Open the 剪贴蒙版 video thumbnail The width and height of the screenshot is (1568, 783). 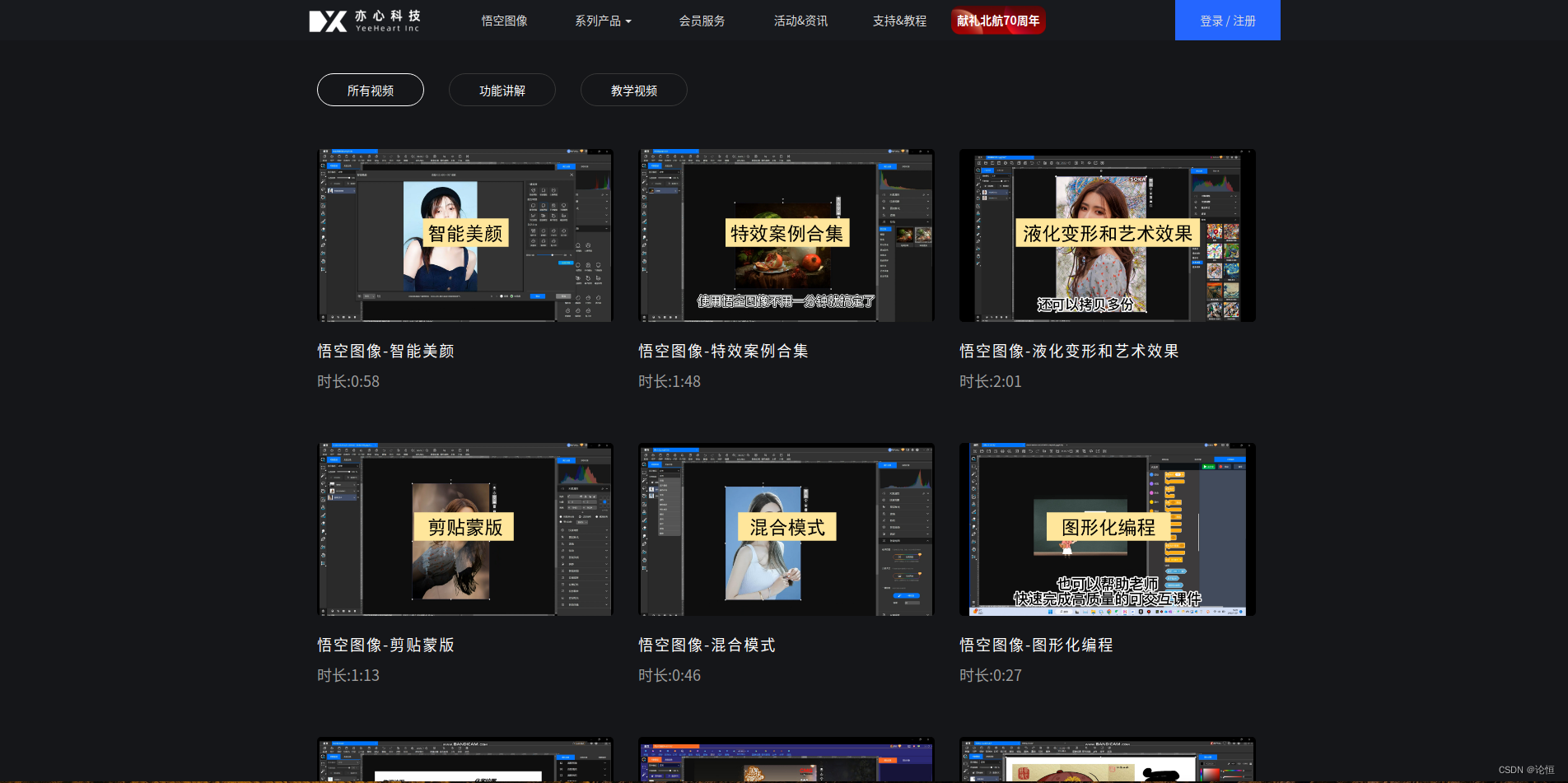(465, 529)
